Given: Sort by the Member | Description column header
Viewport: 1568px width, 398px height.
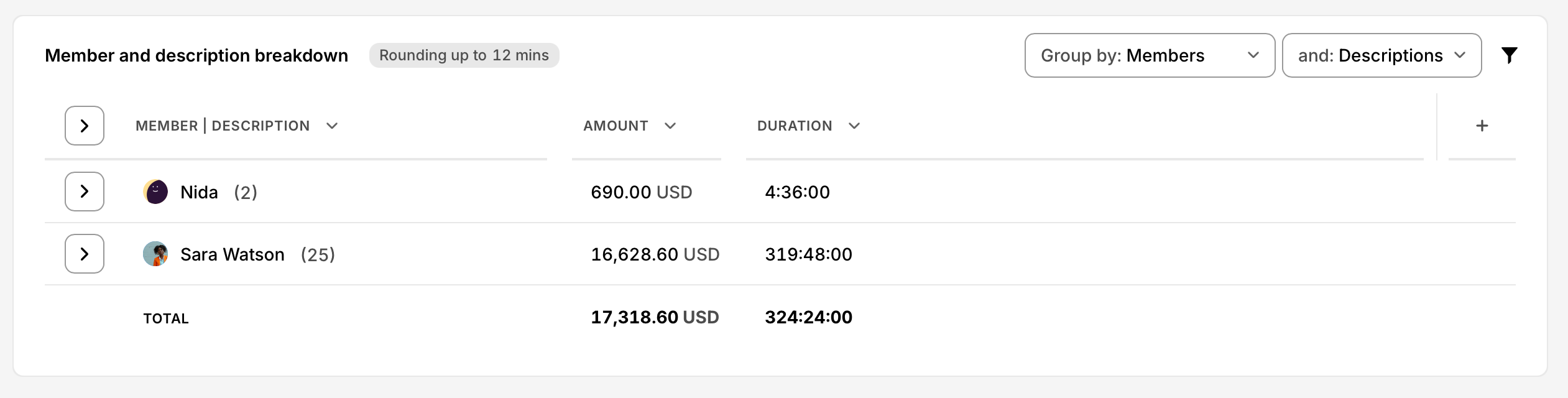Looking at the screenshot, I should click(x=223, y=126).
